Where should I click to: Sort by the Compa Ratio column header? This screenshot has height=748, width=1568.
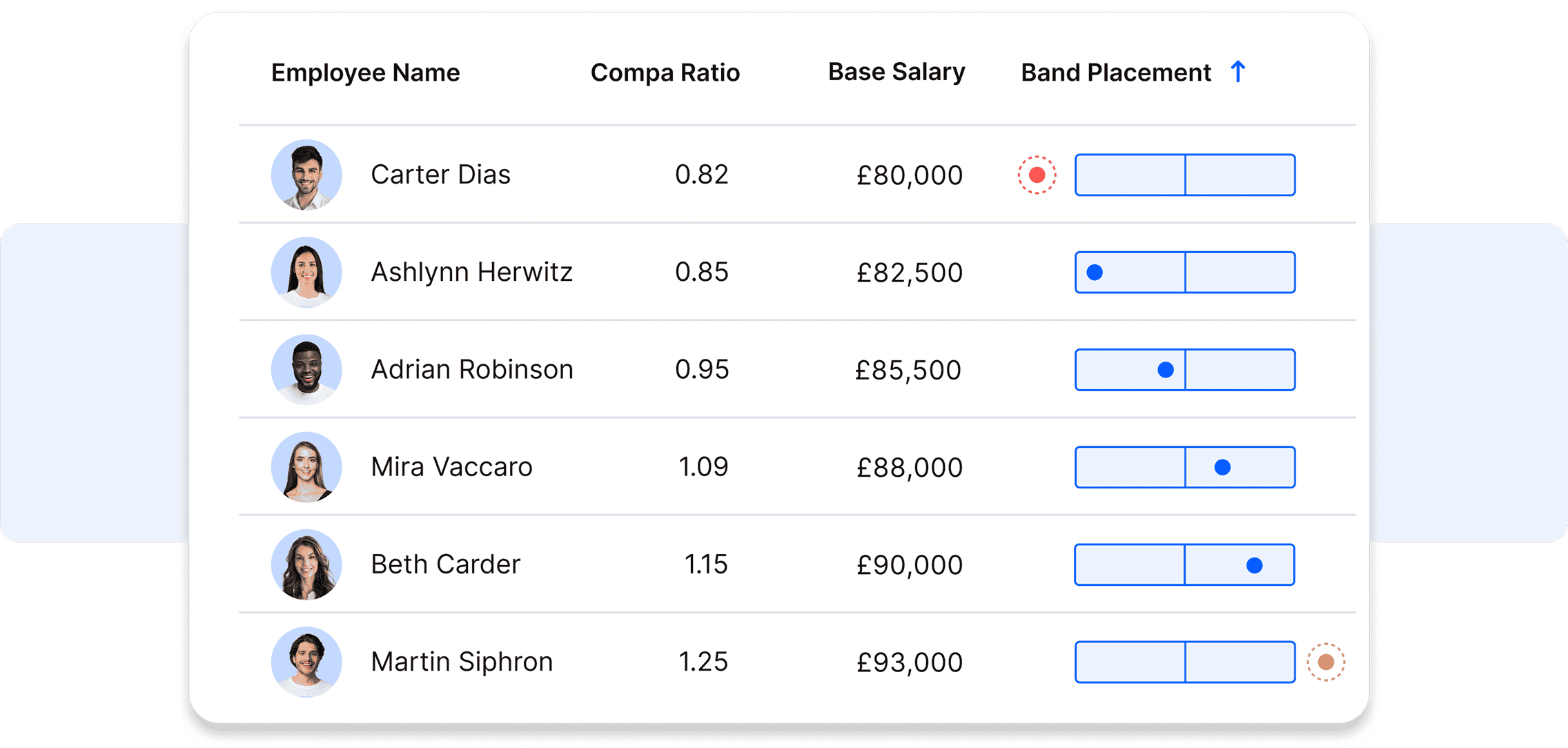tap(665, 72)
